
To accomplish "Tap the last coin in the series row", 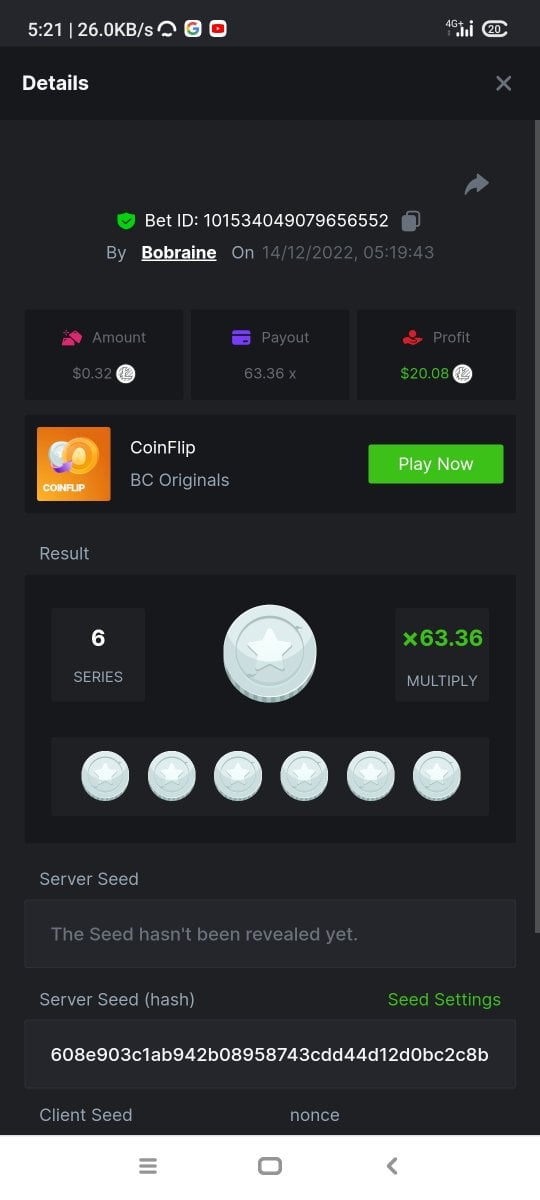I will [x=437, y=776].
